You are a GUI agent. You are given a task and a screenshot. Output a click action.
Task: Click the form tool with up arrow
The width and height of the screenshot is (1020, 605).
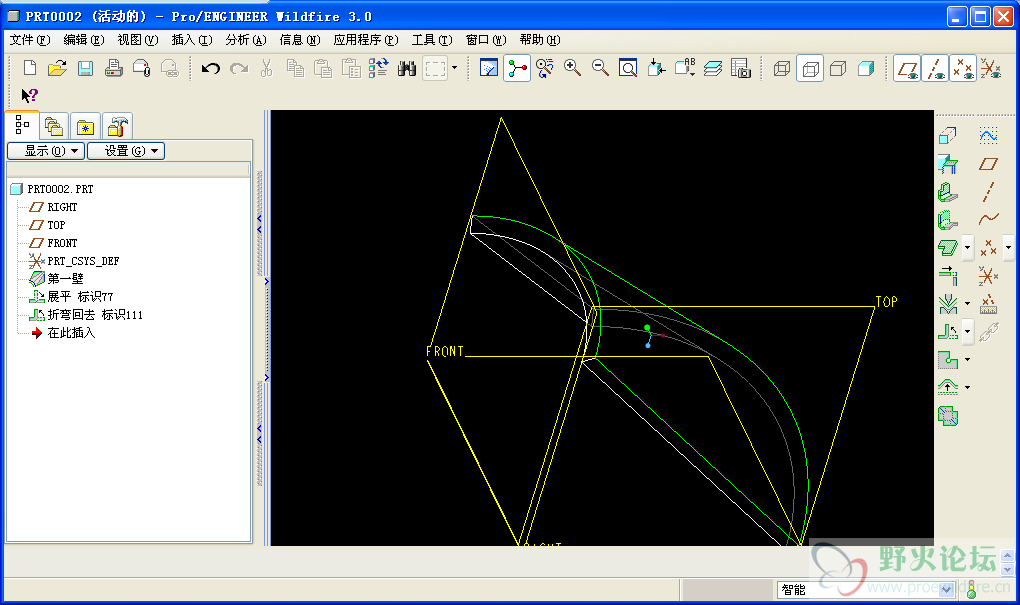coord(948,388)
